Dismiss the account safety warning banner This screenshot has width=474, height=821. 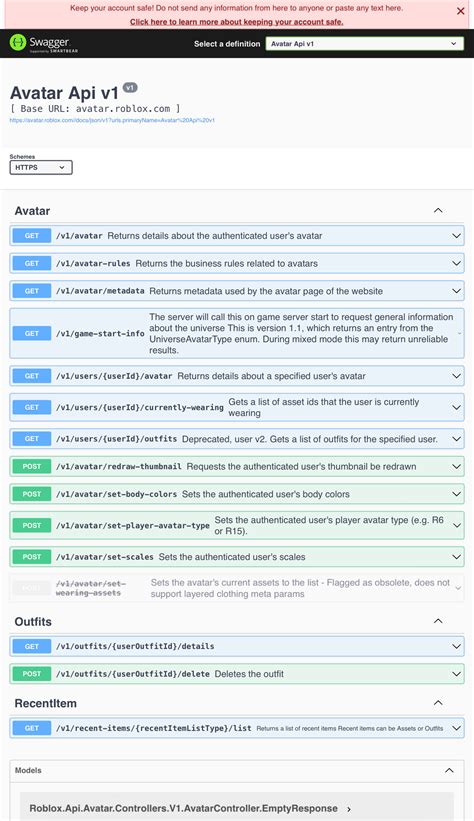pos(460,11)
